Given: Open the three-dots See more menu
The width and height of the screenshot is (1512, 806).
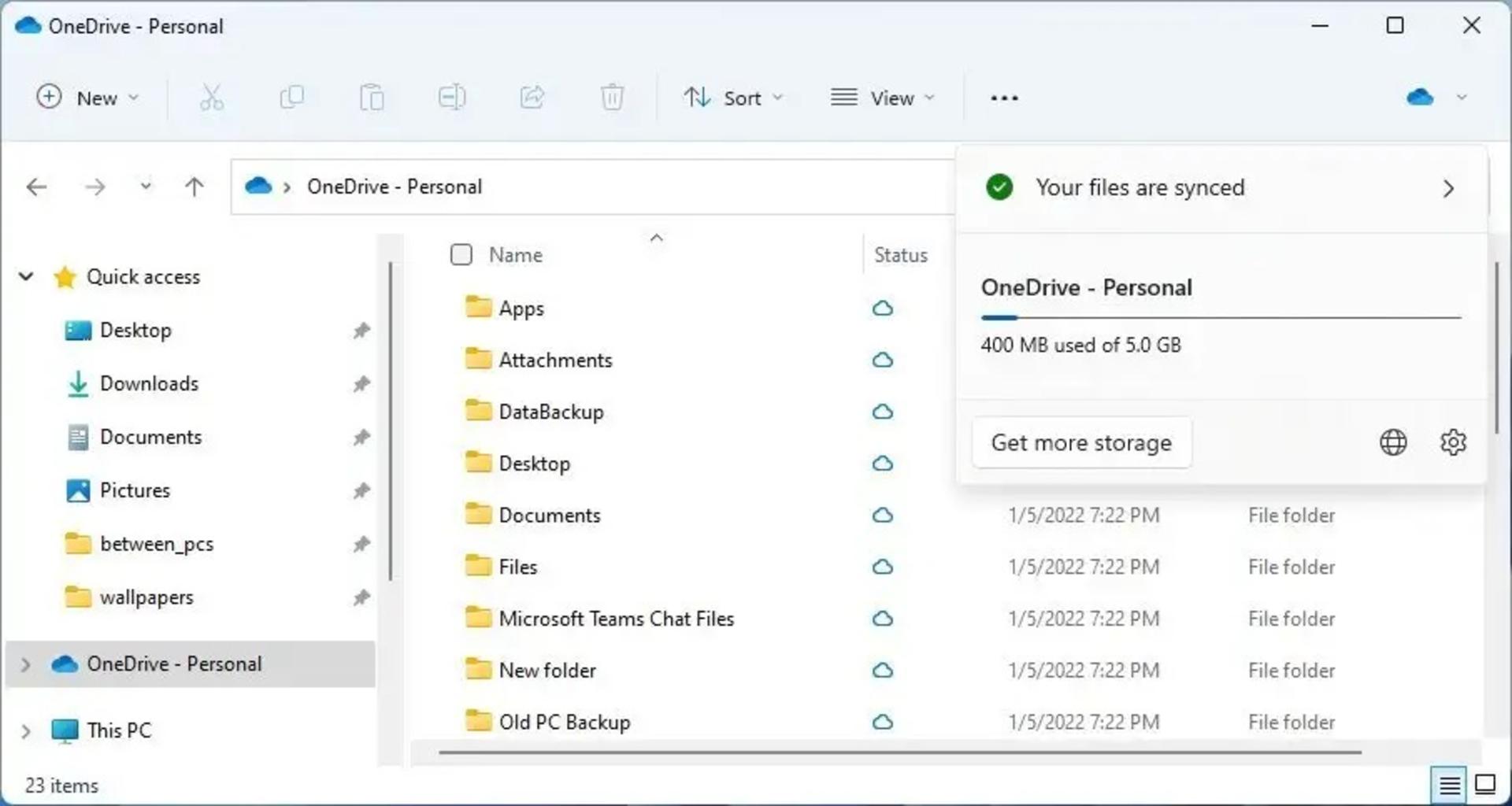Looking at the screenshot, I should tap(1004, 98).
